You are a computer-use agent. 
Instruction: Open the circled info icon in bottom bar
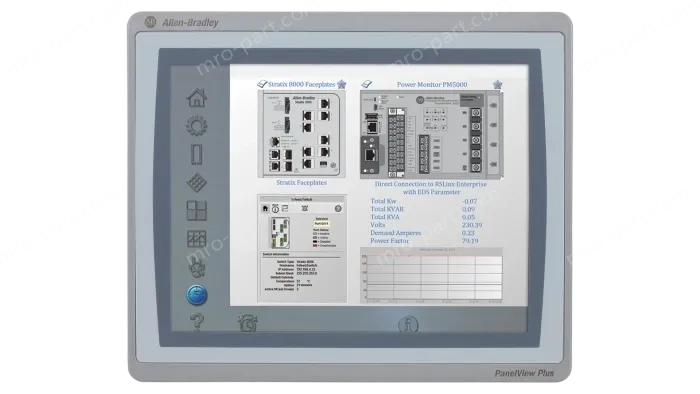click(x=408, y=324)
